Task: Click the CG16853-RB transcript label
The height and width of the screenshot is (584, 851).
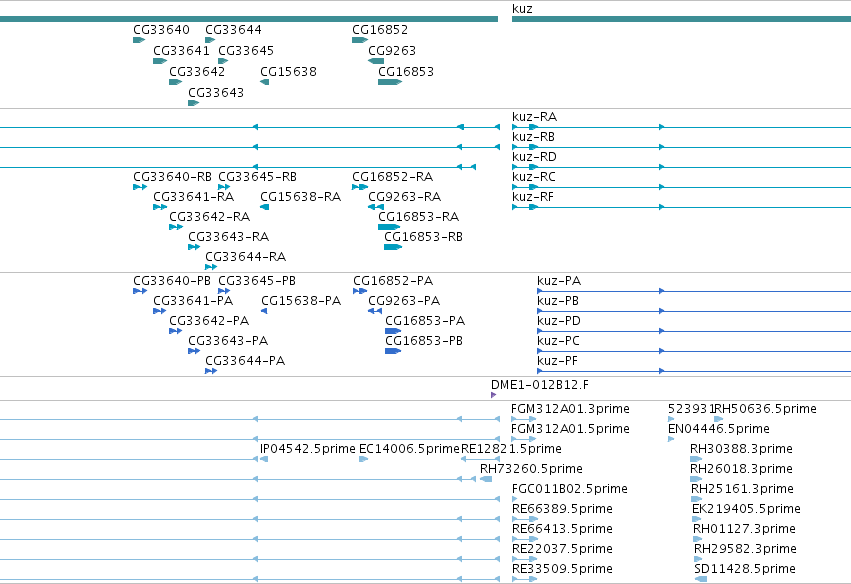Action: click(x=424, y=237)
